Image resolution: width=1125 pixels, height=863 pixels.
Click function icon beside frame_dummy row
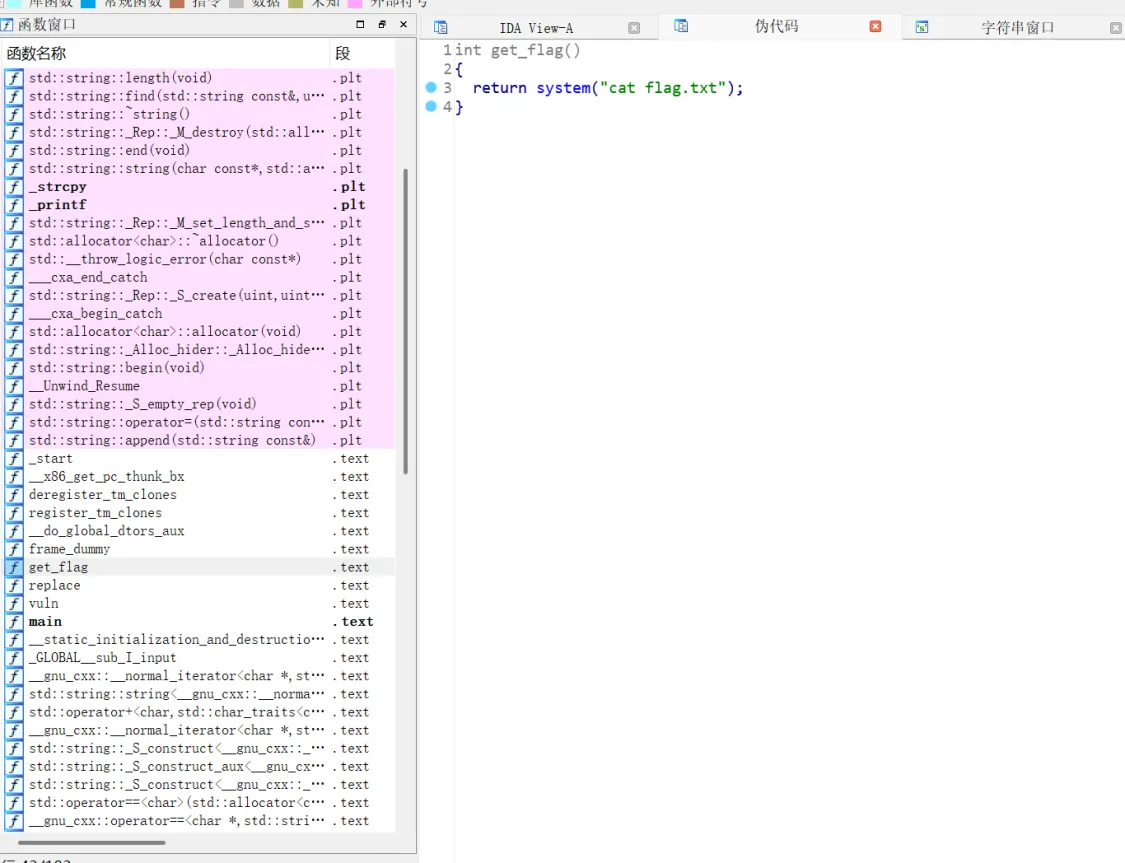tap(14, 549)
